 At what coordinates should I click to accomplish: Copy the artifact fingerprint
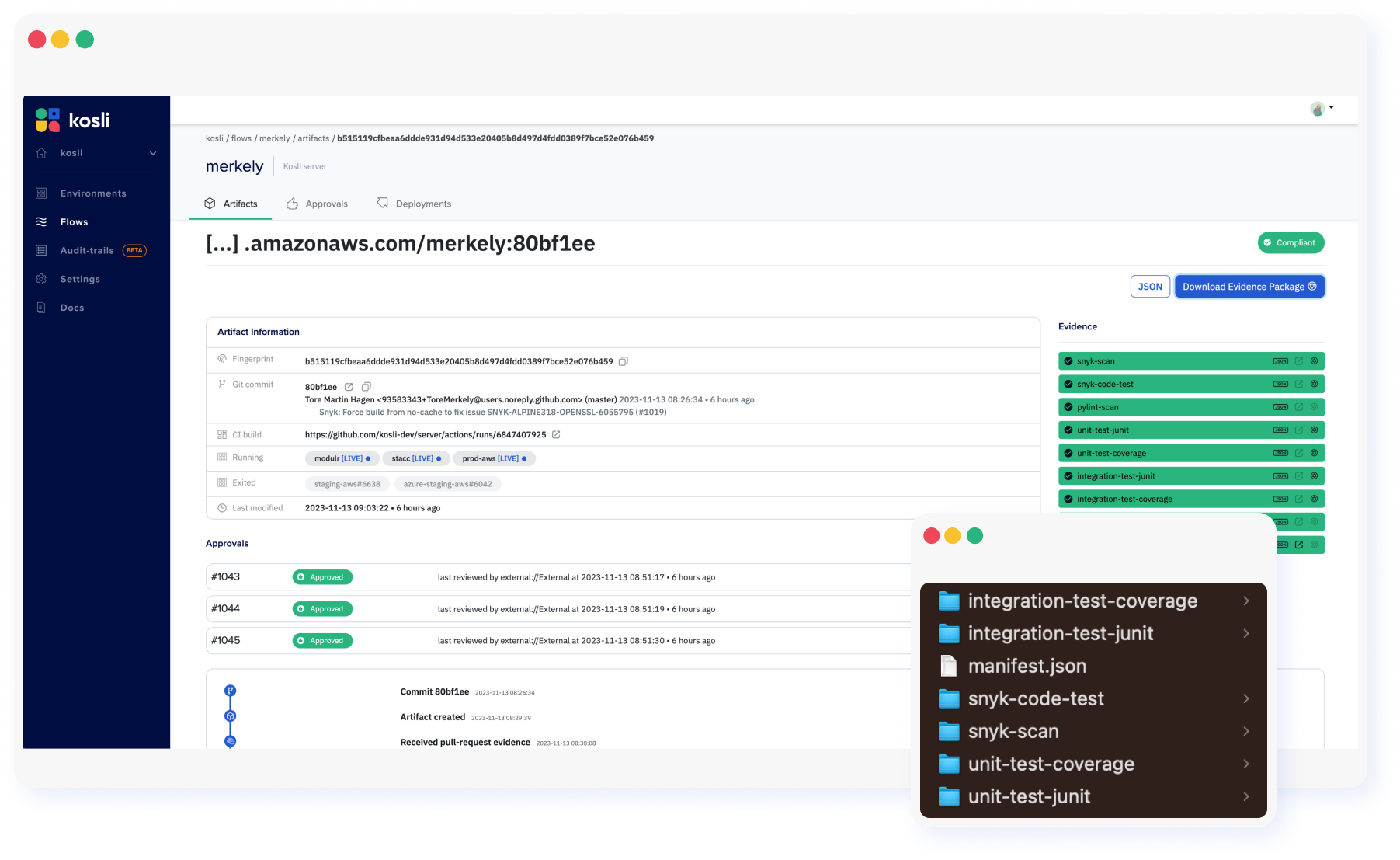pos(623,361)
